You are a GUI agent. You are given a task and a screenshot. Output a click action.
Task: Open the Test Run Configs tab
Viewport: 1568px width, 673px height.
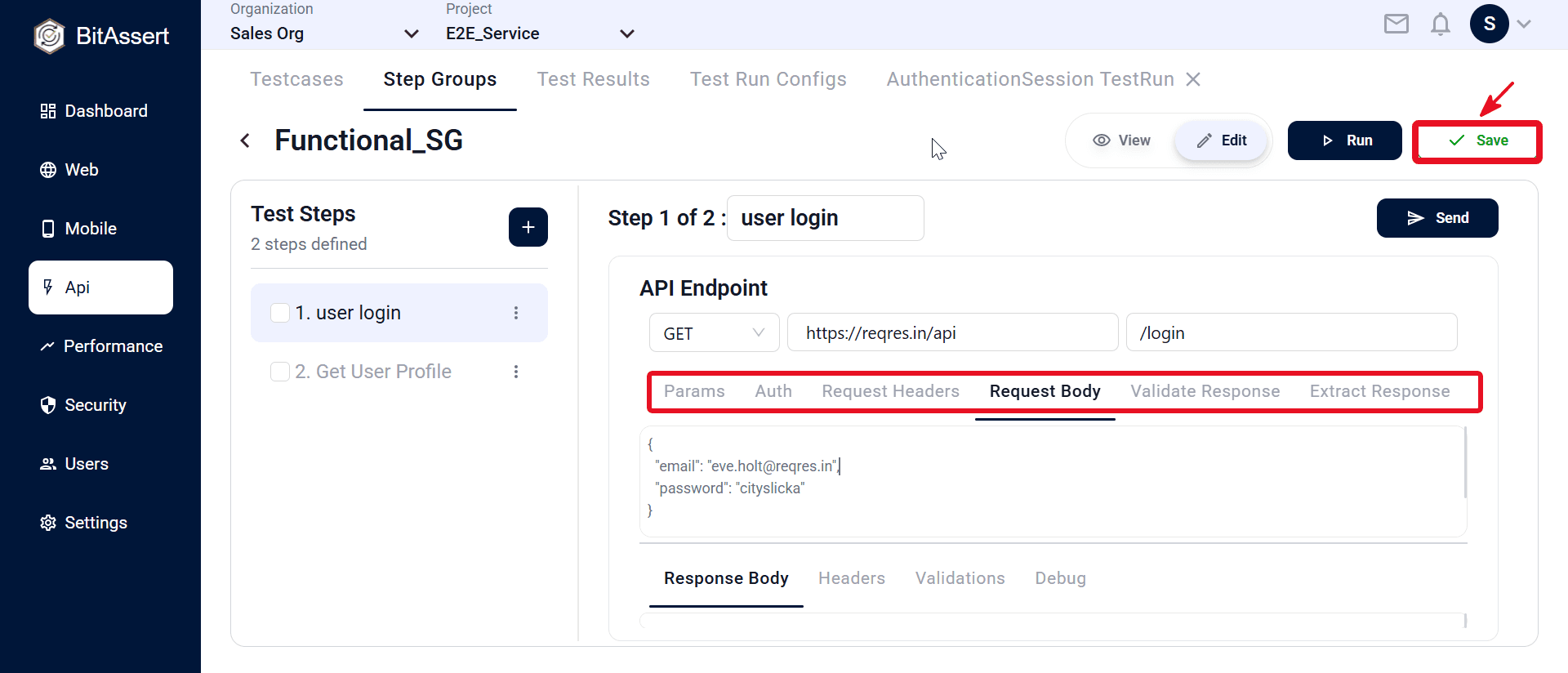coord(768,79)
